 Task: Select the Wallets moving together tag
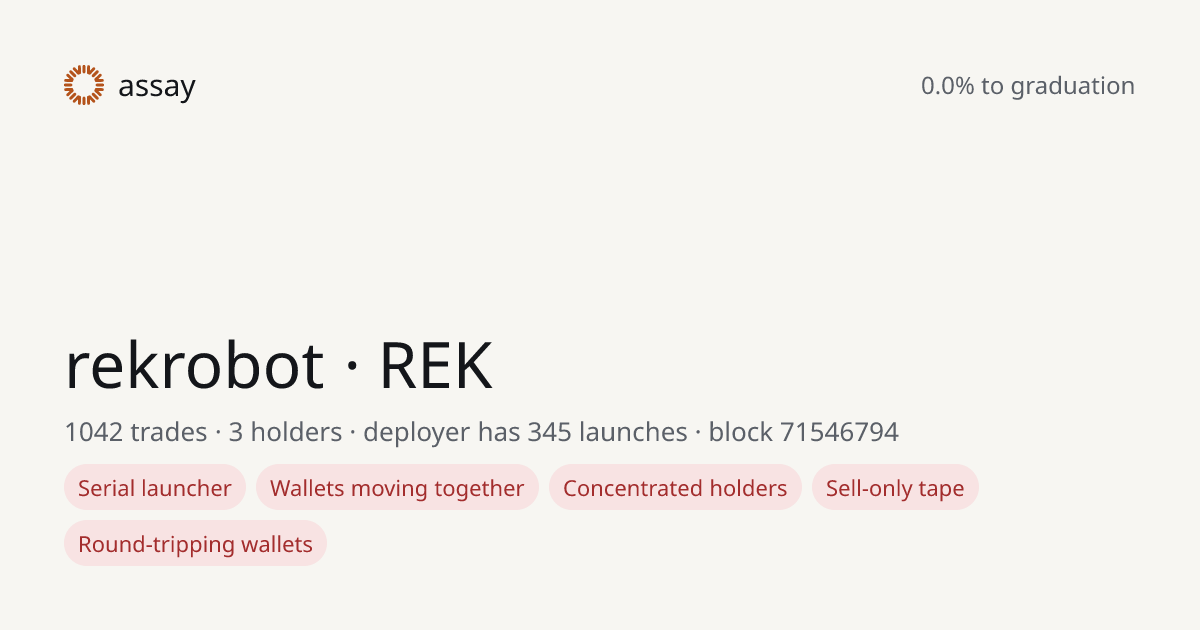click(397, 488)
